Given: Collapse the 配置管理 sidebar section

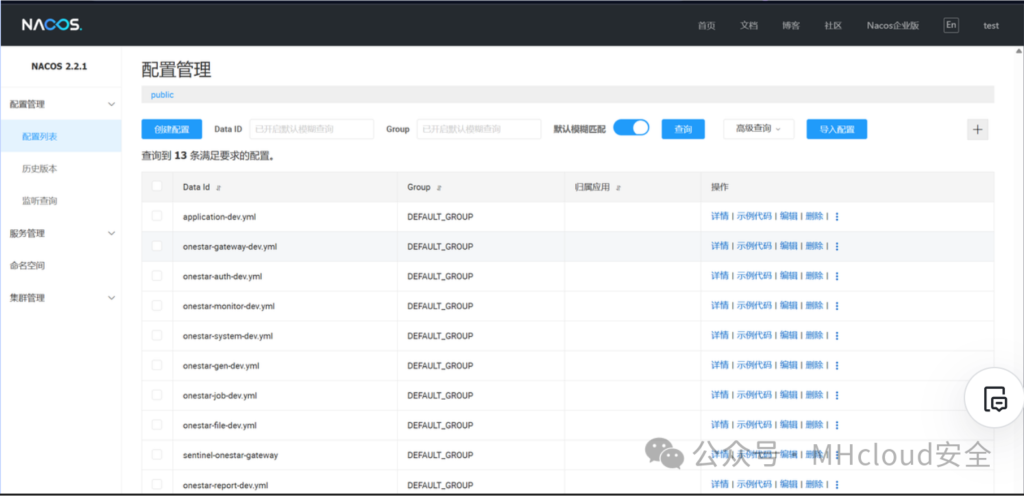Looking at the screenshot, I should point(61,104).
